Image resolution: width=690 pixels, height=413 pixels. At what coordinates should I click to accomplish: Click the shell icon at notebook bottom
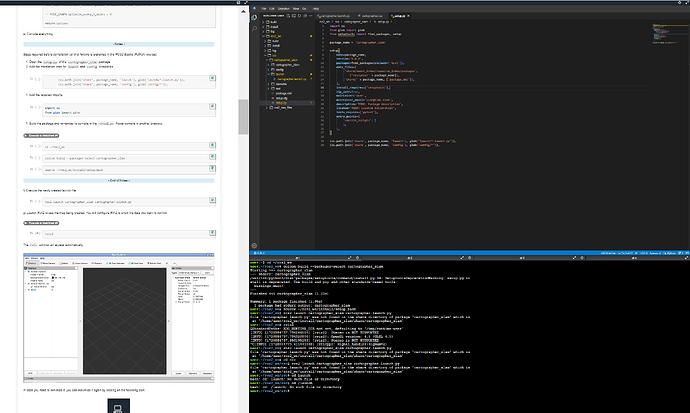pos(119,406)
